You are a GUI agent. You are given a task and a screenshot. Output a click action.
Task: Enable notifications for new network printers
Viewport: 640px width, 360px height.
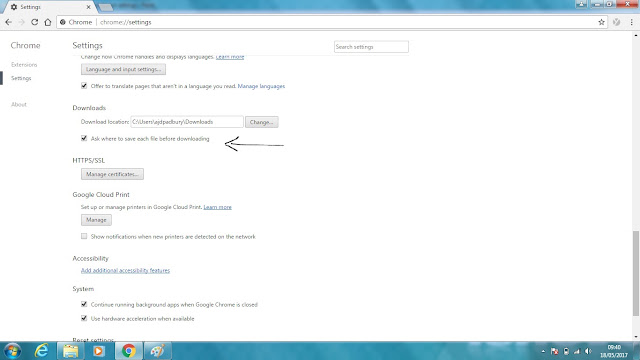coord(84,236)
